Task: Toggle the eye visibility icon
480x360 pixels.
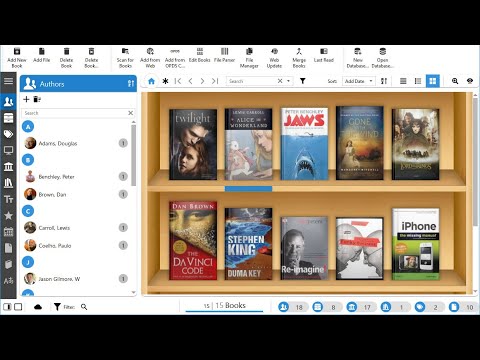Action: pos(470,81)
